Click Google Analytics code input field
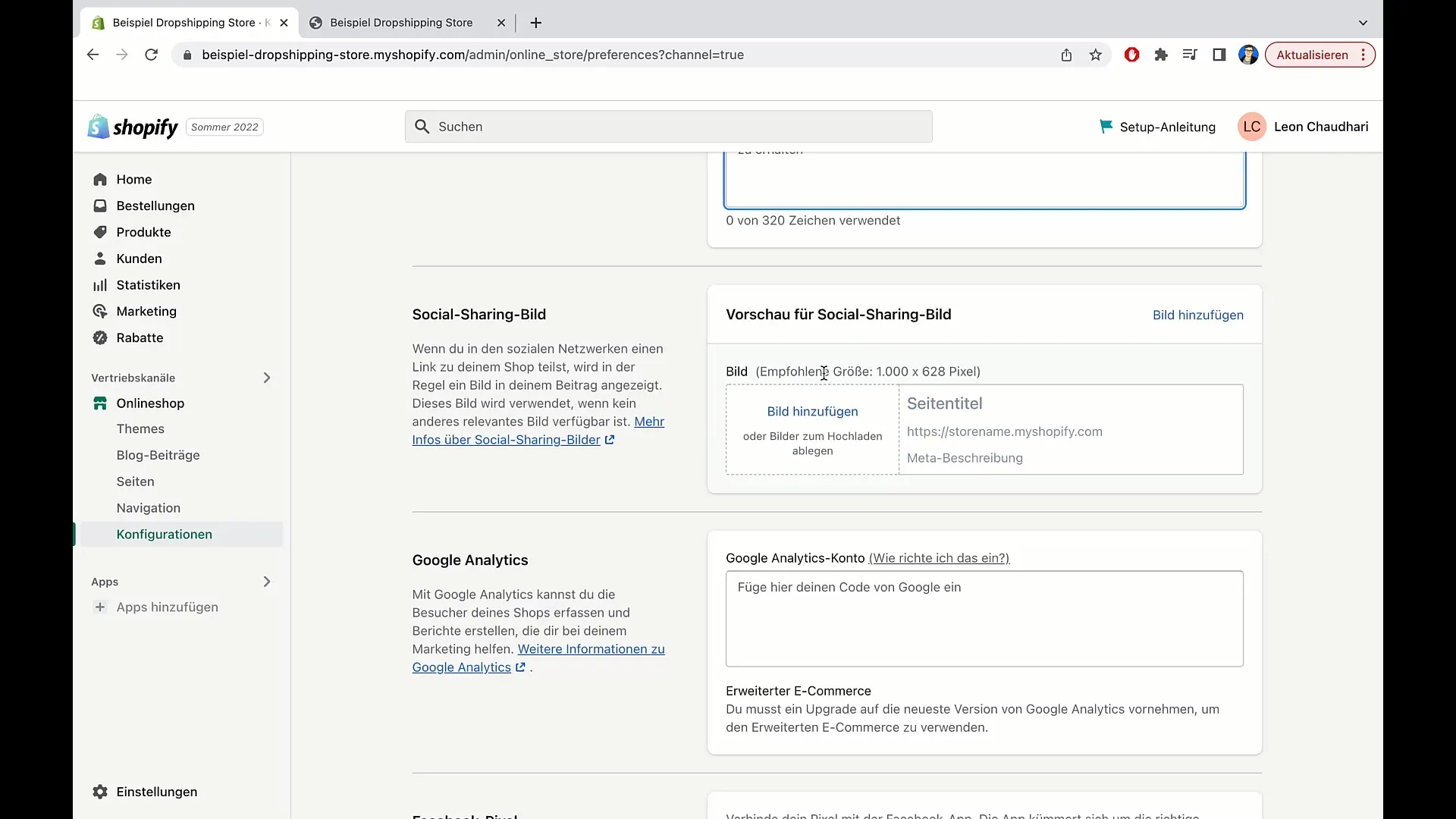This screenshot has height=819, width=1456. point(984,618)
